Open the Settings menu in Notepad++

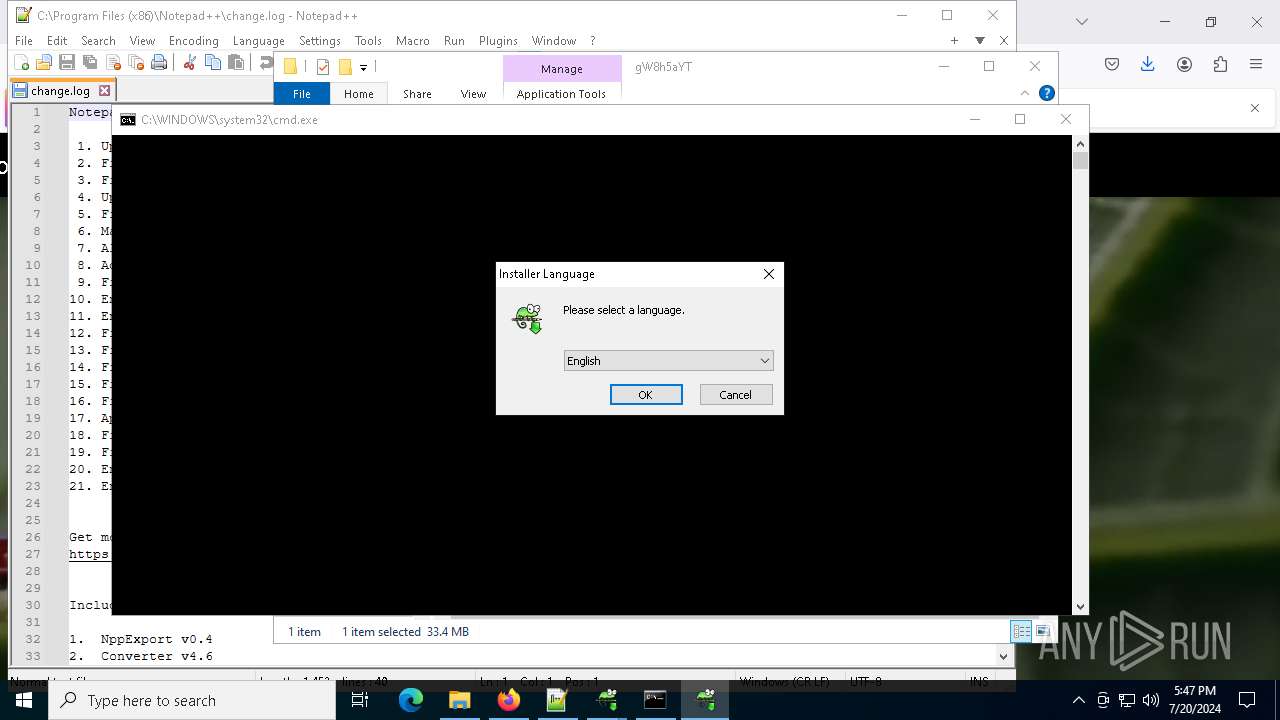[x=319, y=41]
